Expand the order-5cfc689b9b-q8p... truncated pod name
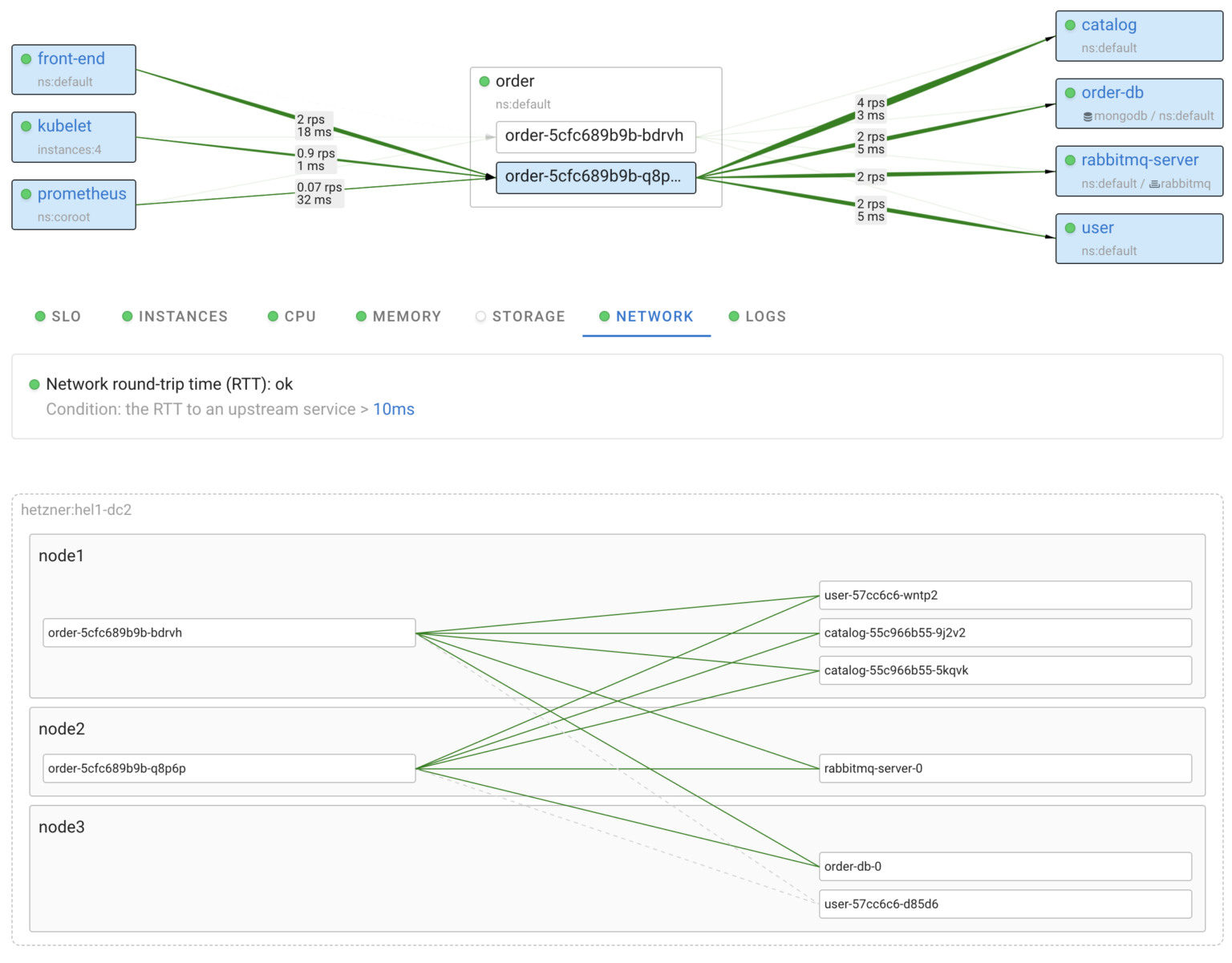1232x963 pixels. (596, 177)
